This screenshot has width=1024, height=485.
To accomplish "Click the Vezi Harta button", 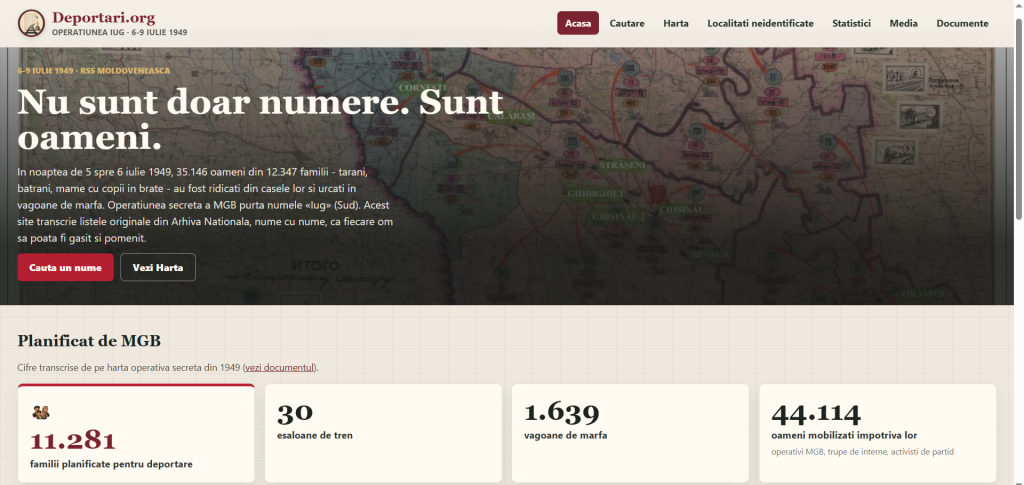I will click(x=157, y=268).
